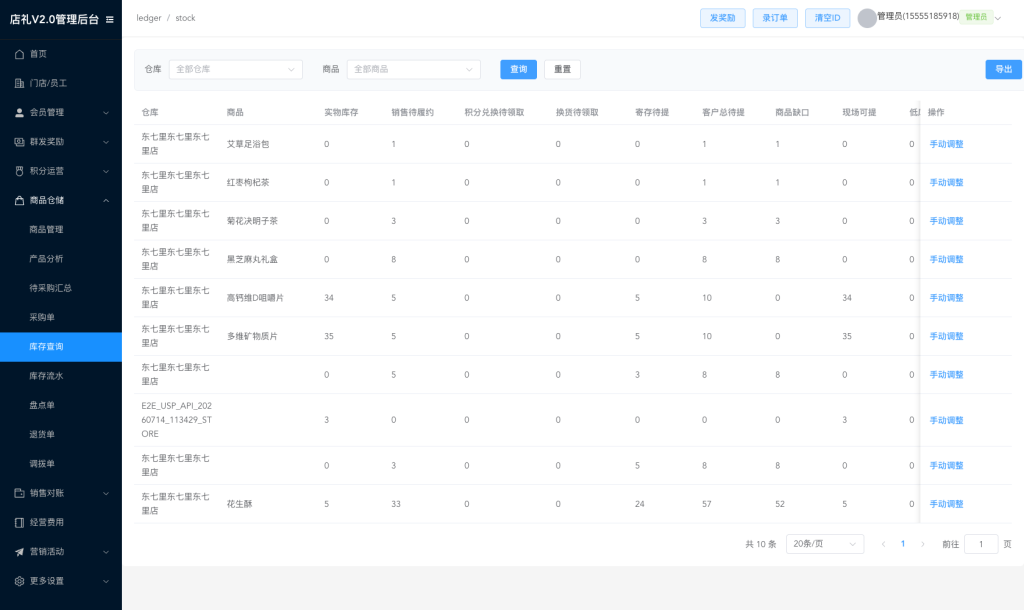The image size is (1024, 610).
Task: Click the member person icon for 会员管理
Action: point(20,112)
